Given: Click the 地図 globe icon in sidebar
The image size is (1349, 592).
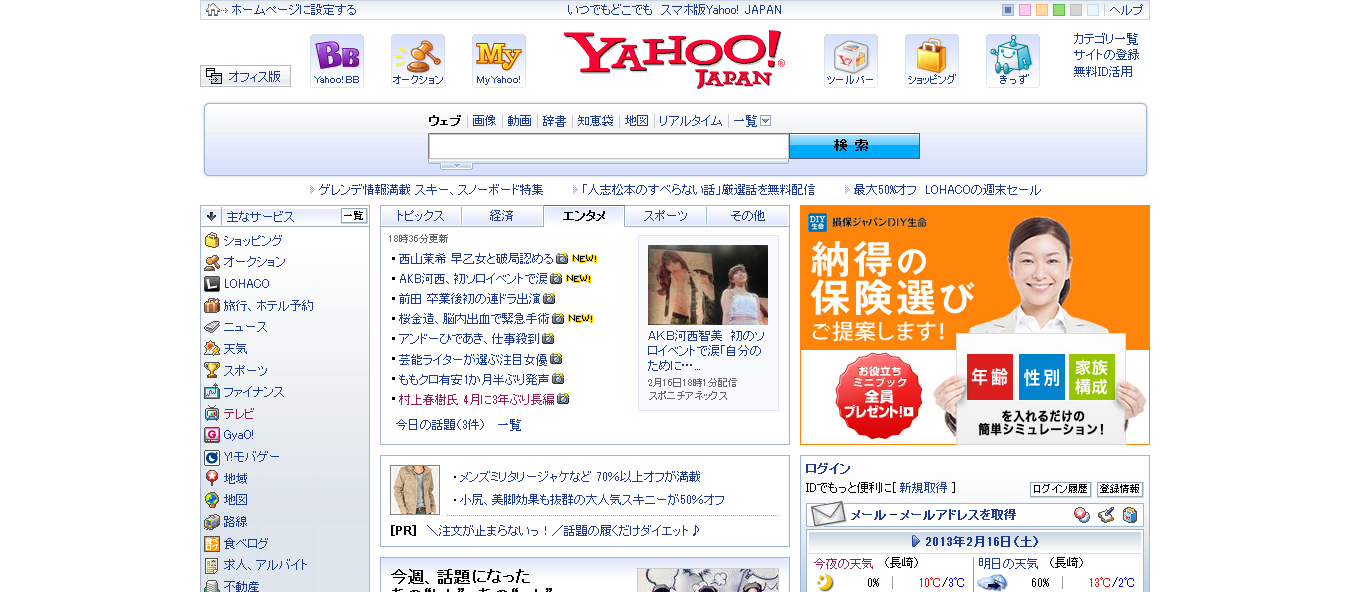Looking at the screenshot, I should pyautogui.click(x=212, y=500).
